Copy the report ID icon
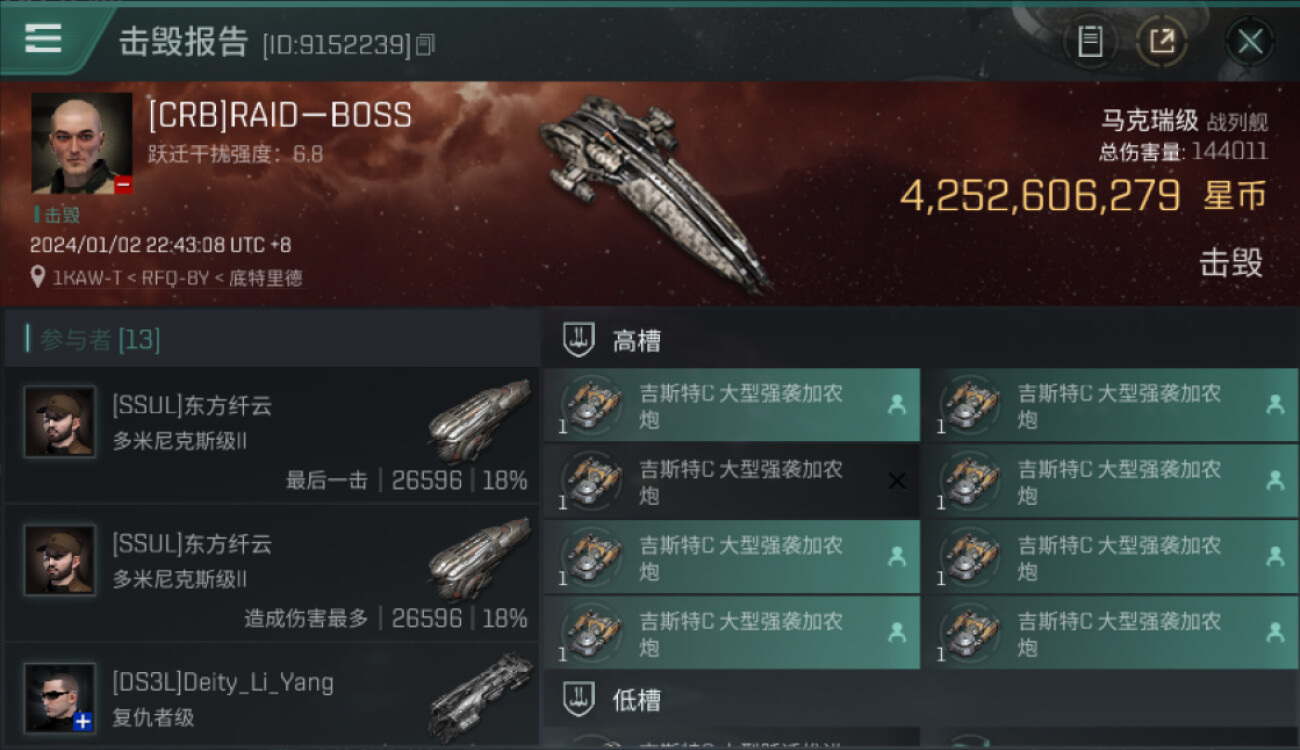This screenshot has height=750, width=1300. coord(426,44)
